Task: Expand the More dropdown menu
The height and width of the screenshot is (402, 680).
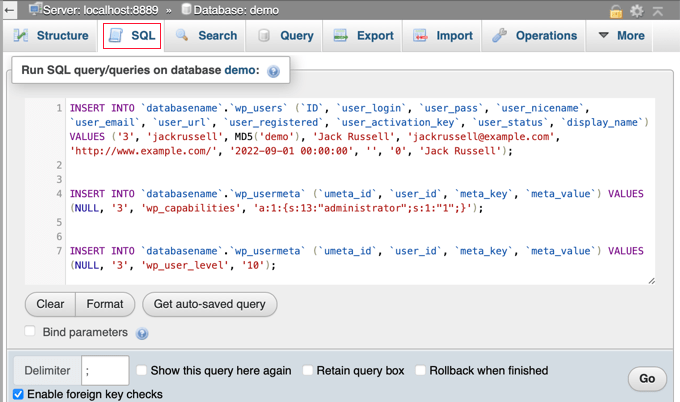Action: [x=620, y=36]
